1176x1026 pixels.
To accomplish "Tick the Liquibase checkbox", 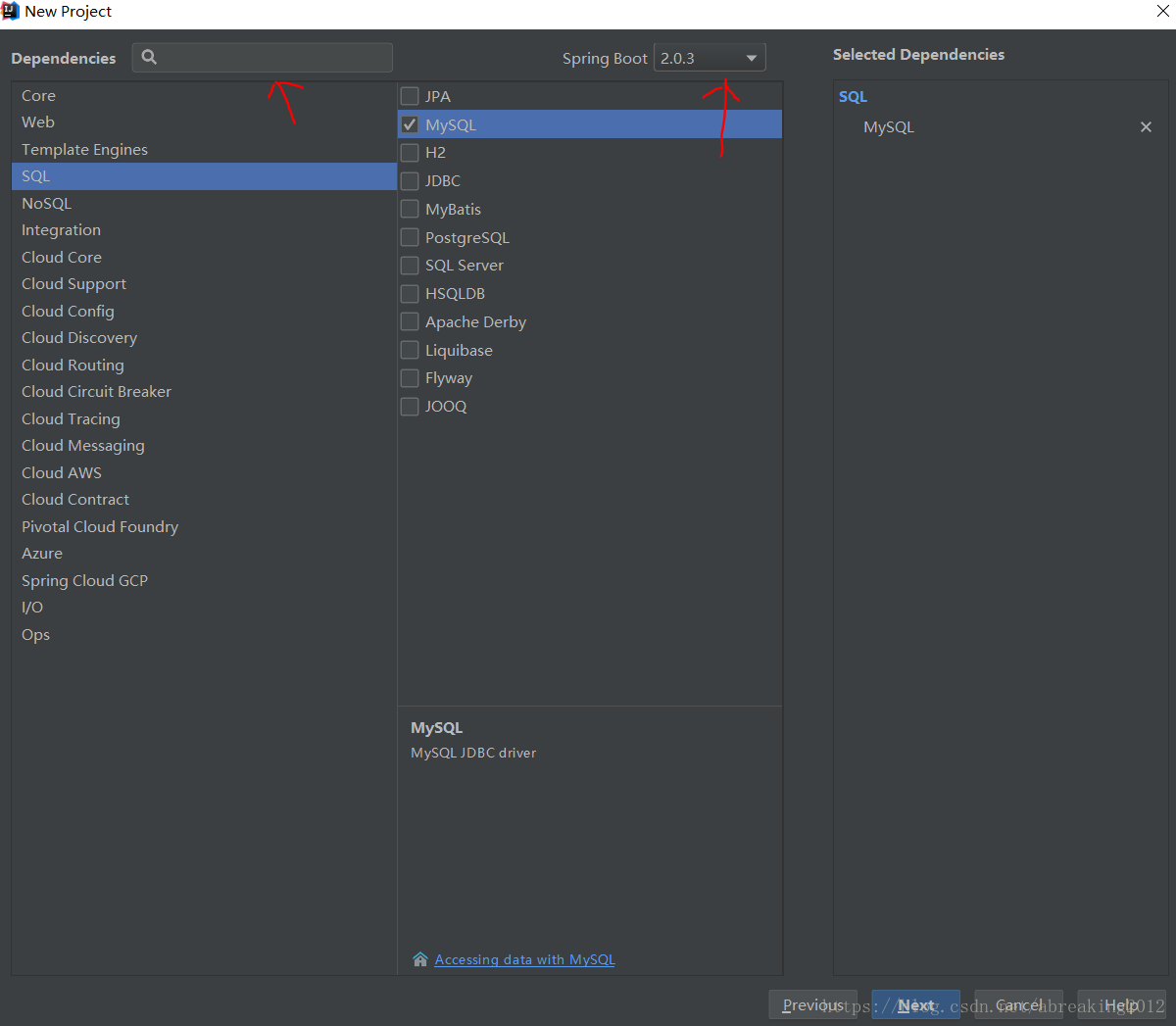I will 410,350.
